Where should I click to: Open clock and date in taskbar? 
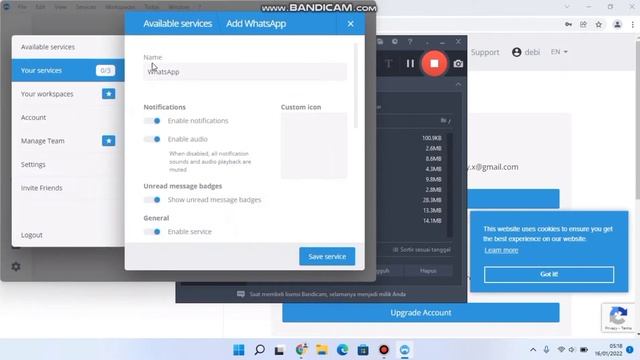(x=608, y=350)
